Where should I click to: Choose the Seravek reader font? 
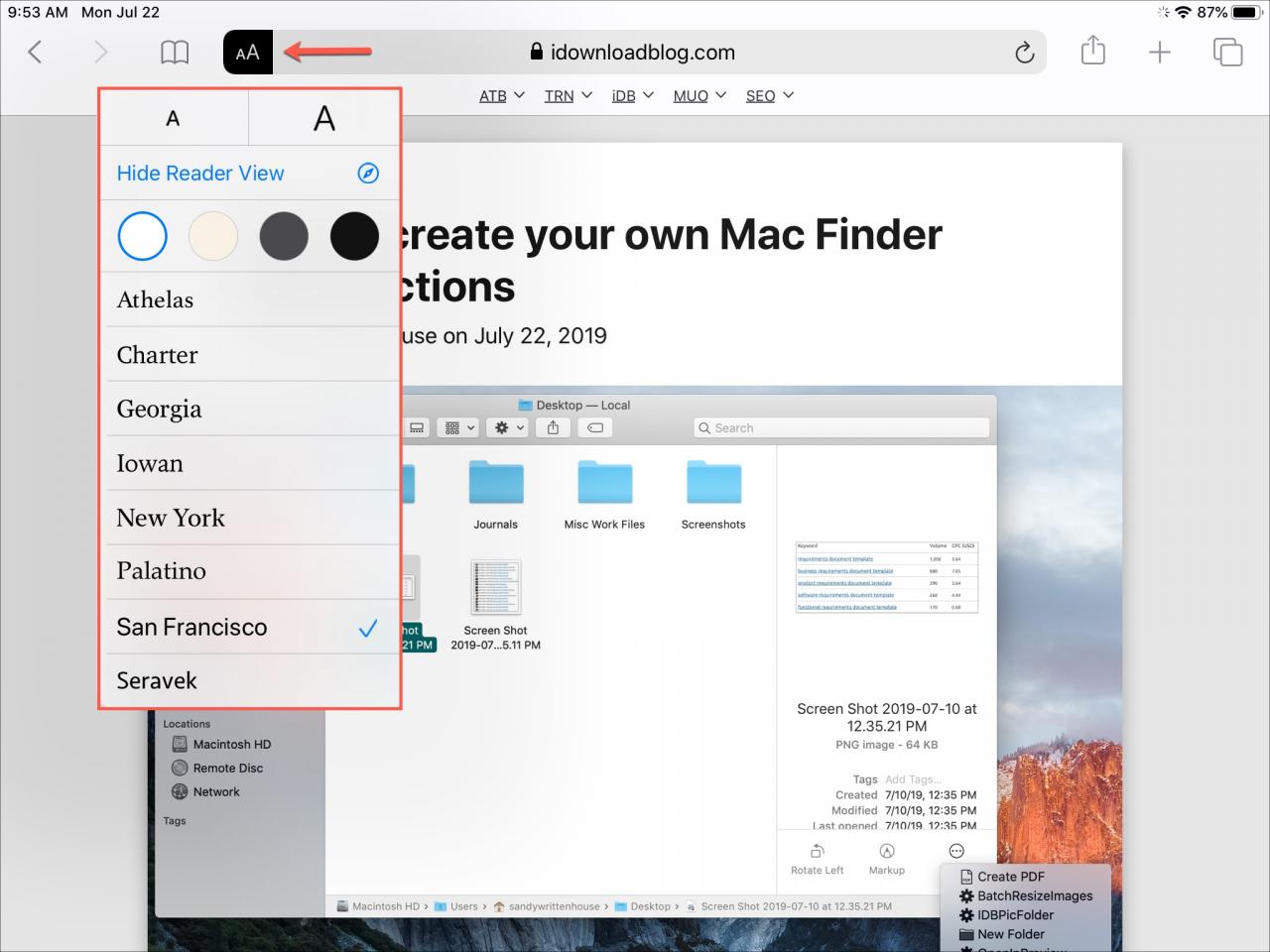coord(252,680)
